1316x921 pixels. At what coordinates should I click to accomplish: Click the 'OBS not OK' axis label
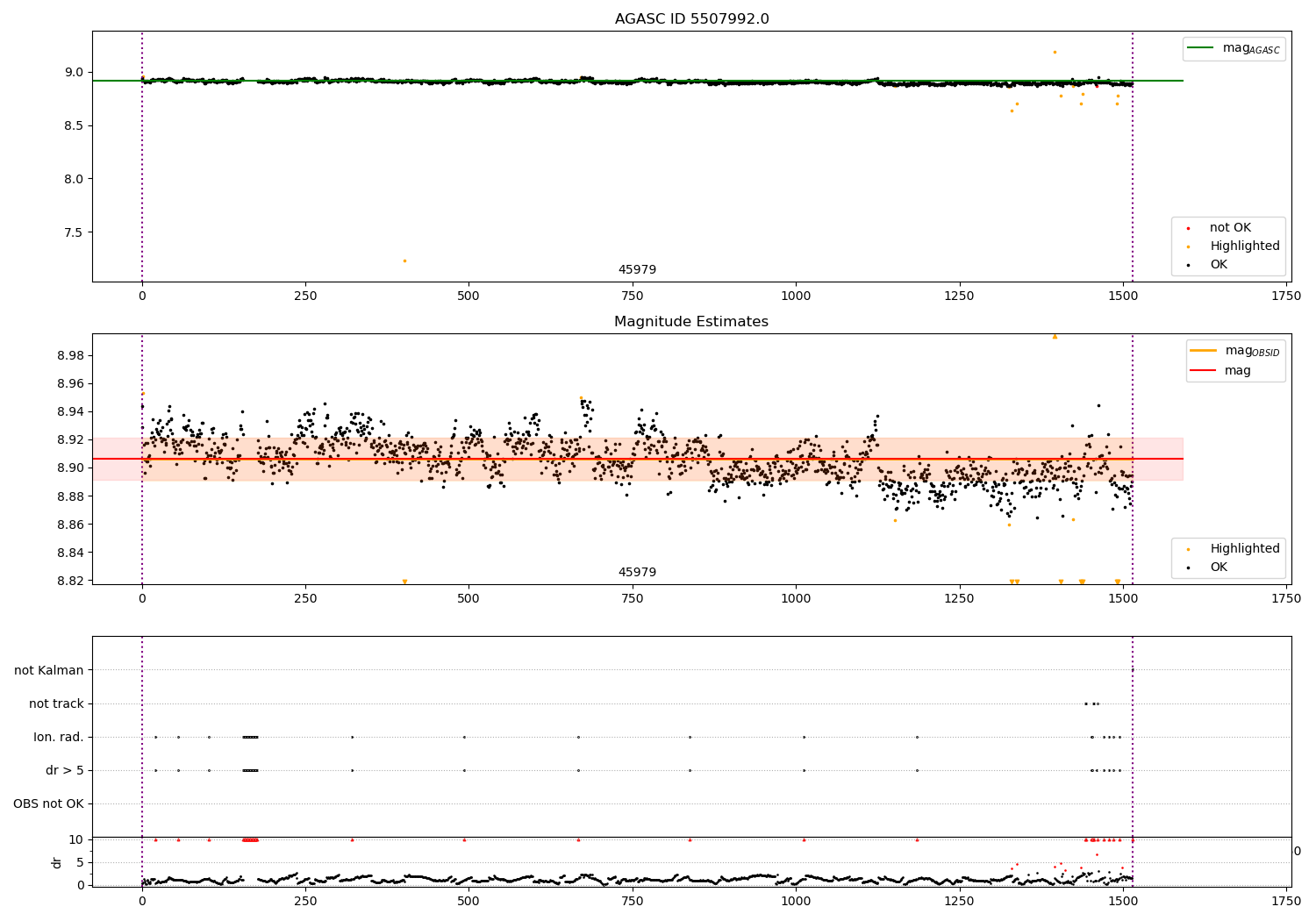pos(48,803)
